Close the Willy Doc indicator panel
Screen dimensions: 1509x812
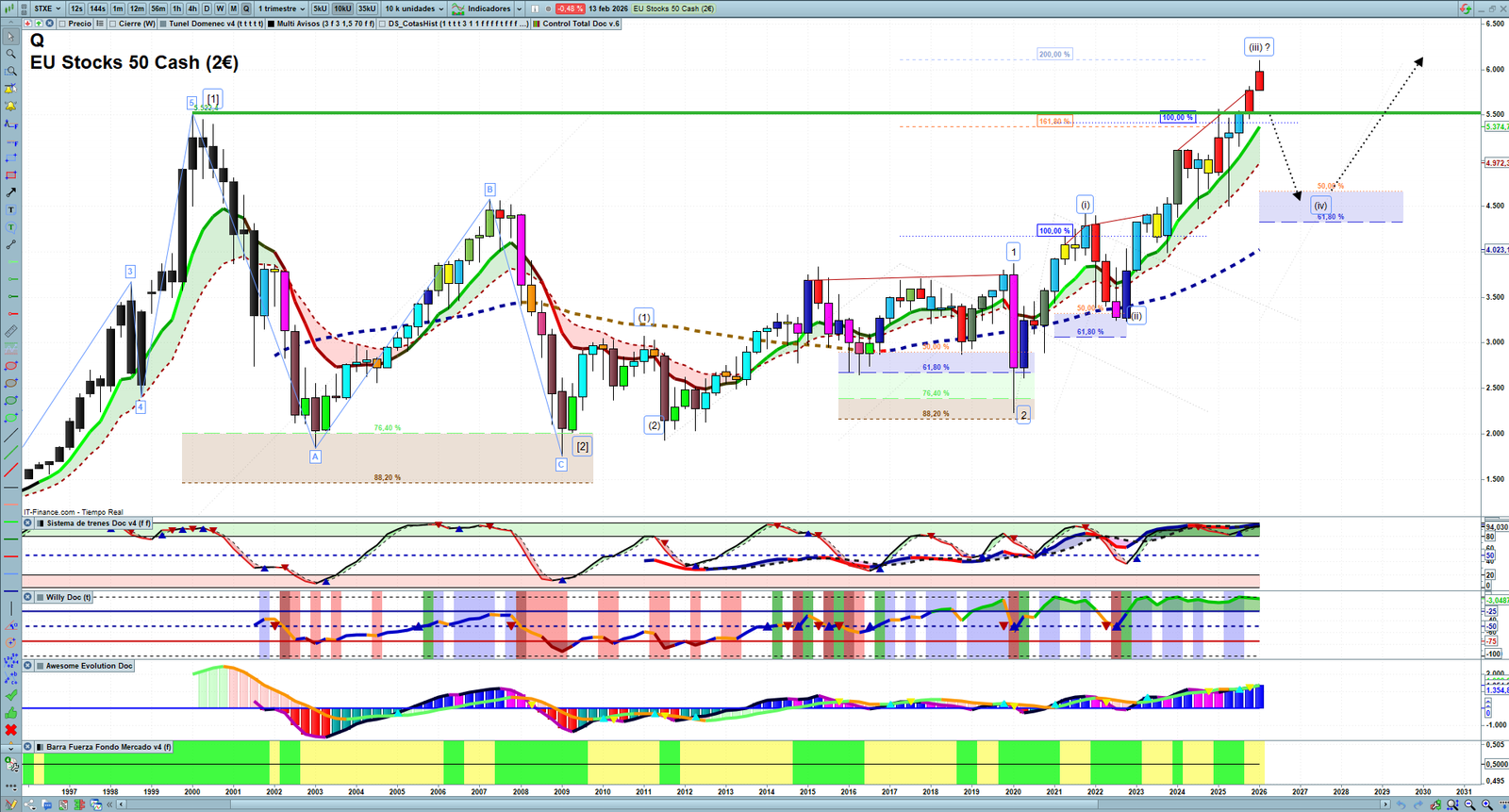(x=28, y=597)
